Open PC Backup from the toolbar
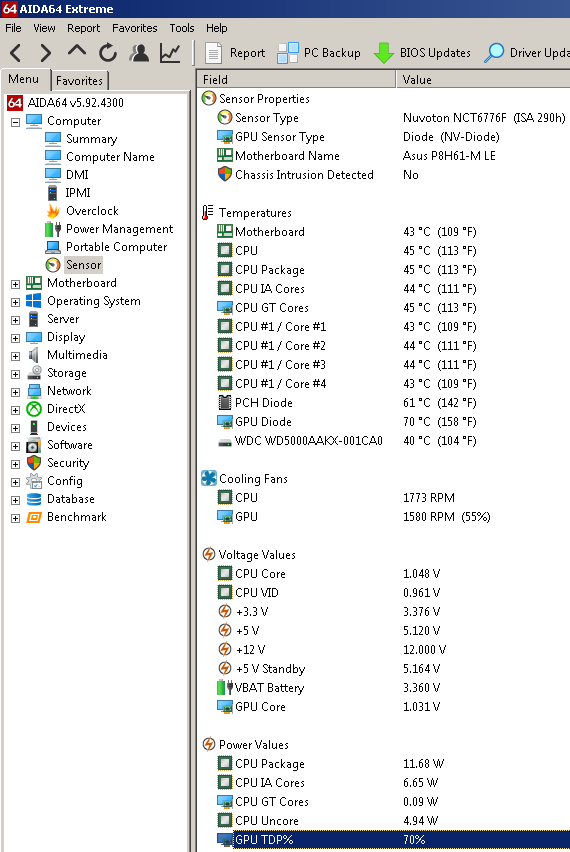Screen dimensions: 570x852 [319, 53]
